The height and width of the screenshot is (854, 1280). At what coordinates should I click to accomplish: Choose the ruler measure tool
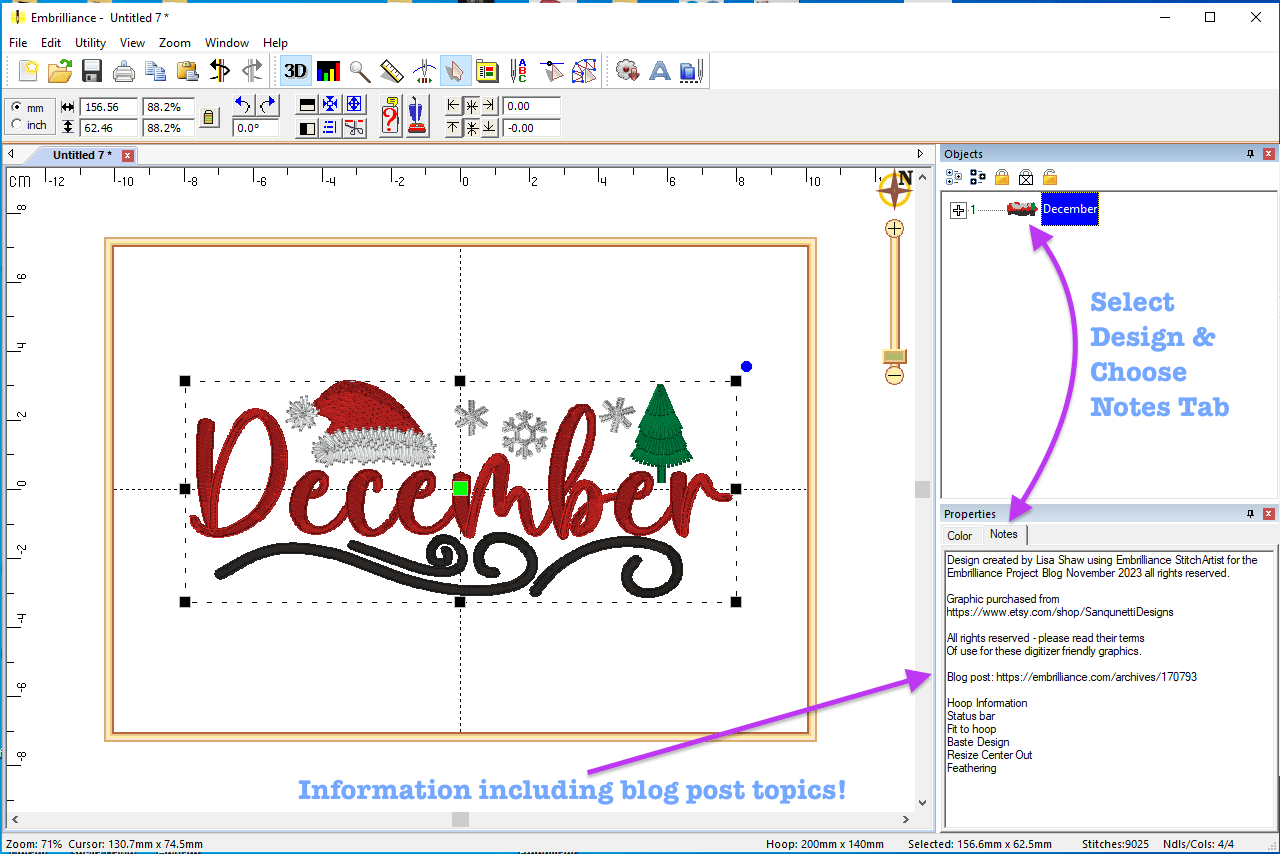391,71
